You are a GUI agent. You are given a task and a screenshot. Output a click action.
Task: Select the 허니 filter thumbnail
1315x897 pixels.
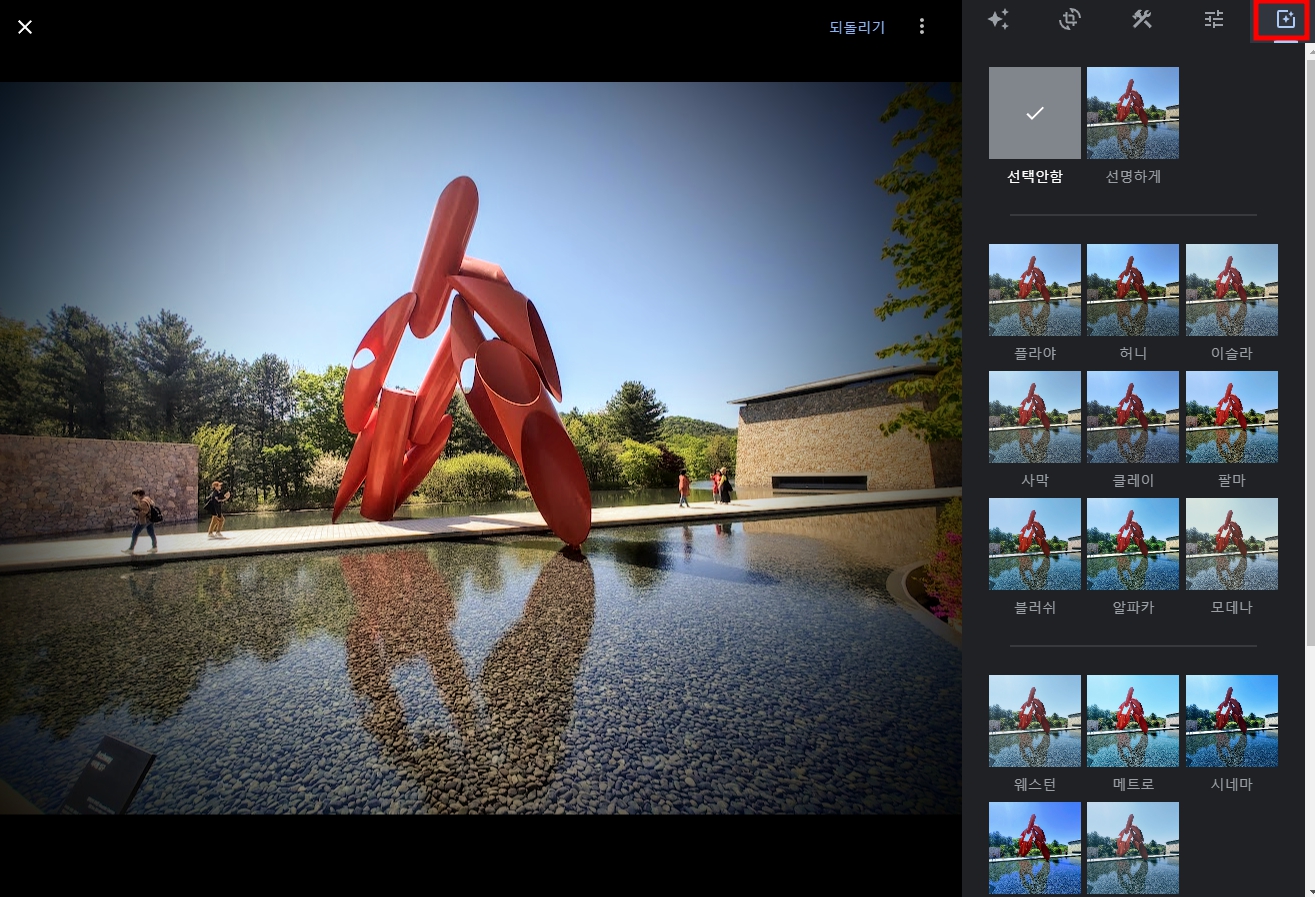[1133, 290]
